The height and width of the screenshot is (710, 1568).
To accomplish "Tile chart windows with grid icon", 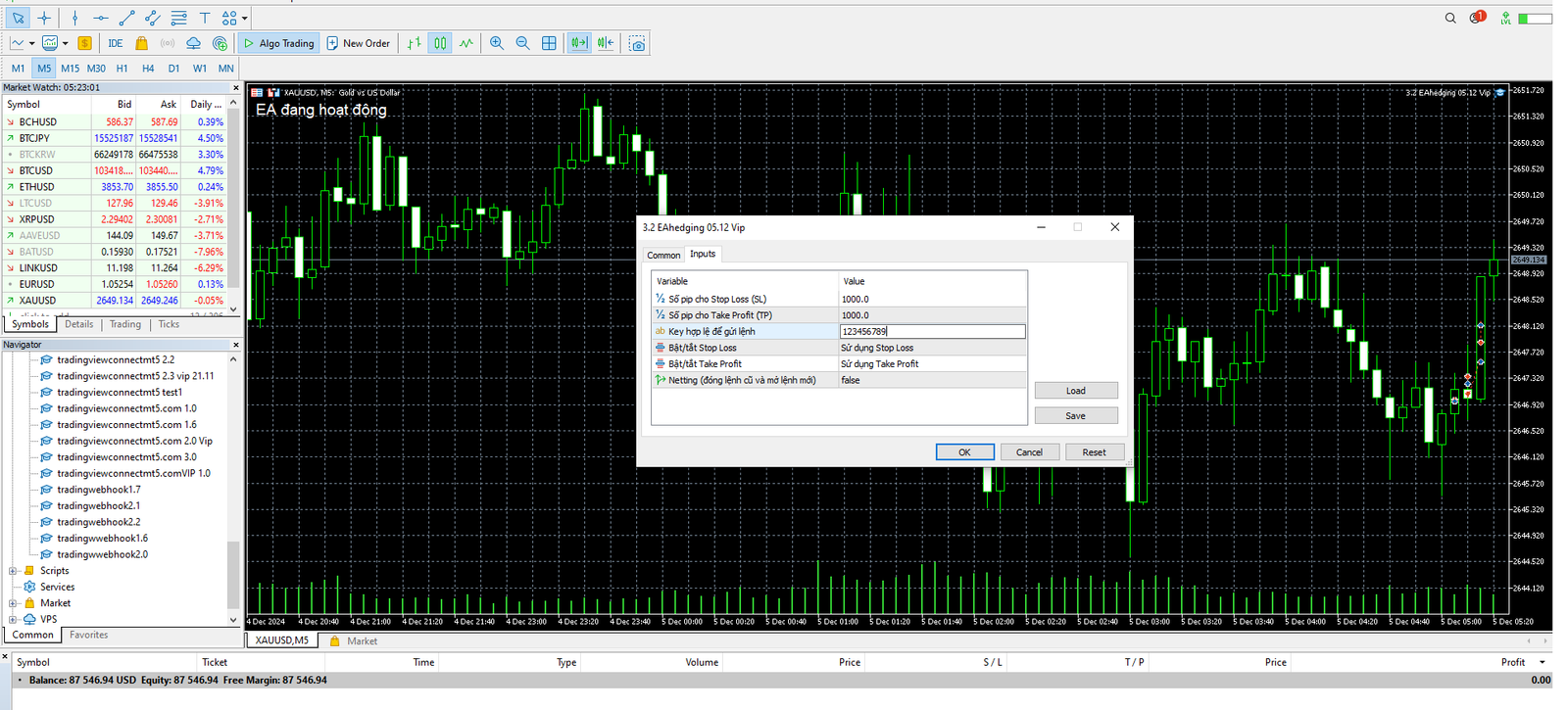I will [x=549, y=43].
